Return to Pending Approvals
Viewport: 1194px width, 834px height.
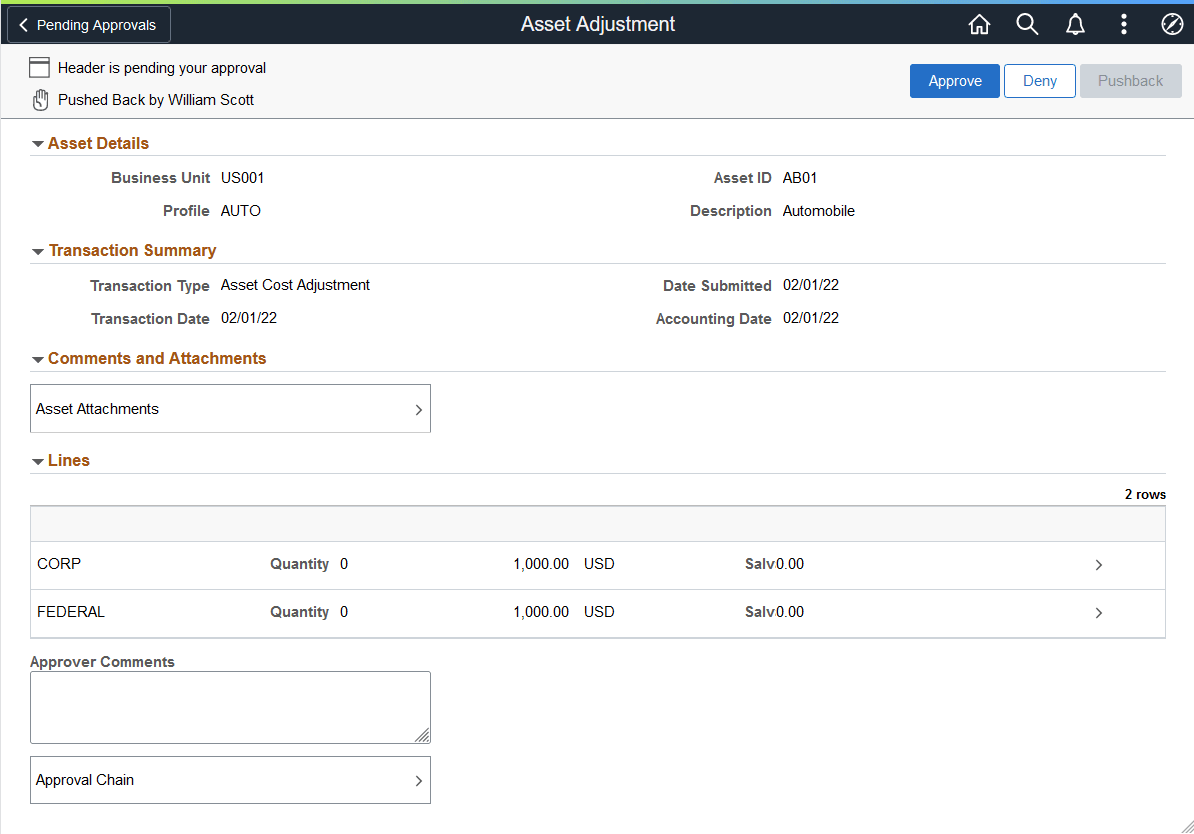[x=94, y=23]
